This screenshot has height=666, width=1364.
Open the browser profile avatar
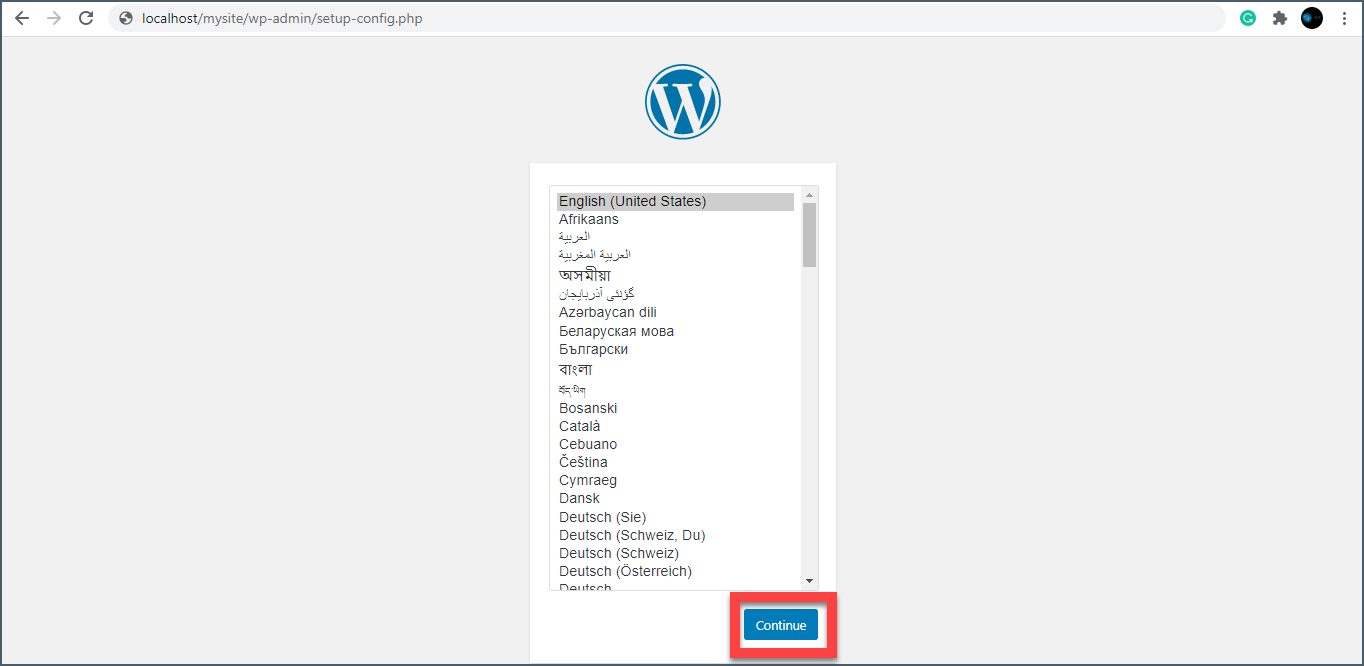point(1312,18)
